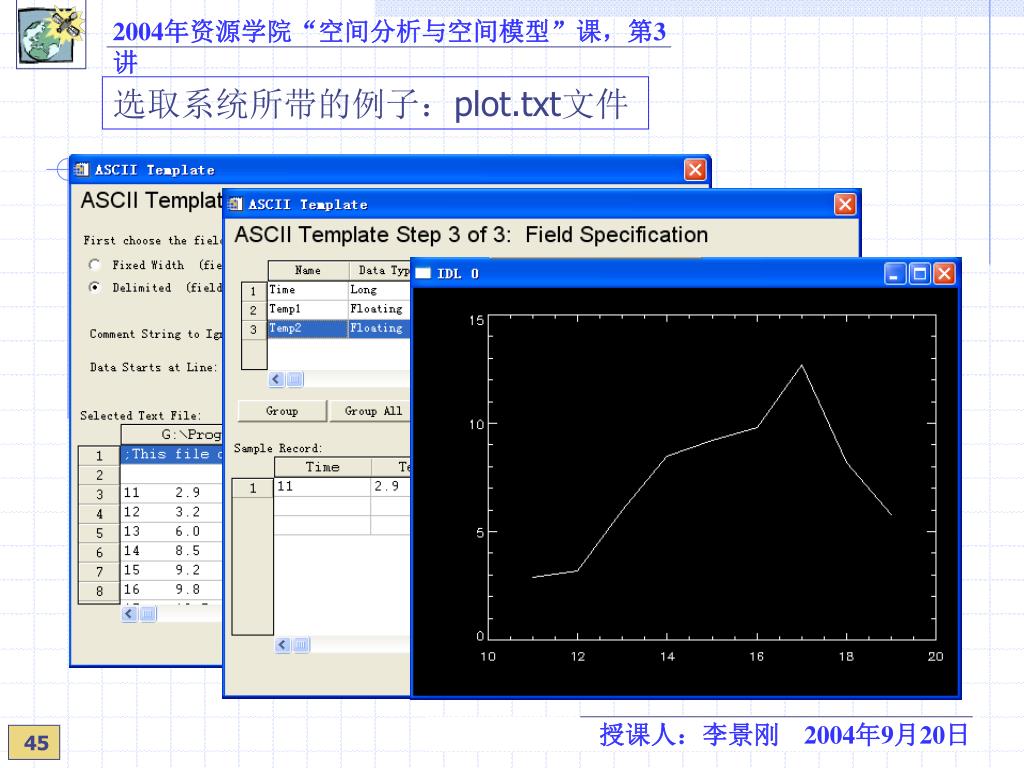
Task: Click left scroll arrow under Sample Record
Action: point(282,645)
